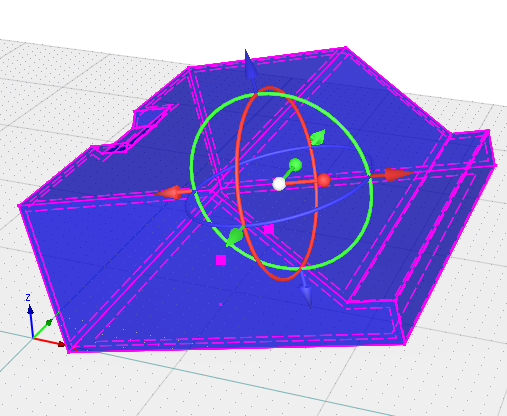Select the larger magenta square marker

269,229
